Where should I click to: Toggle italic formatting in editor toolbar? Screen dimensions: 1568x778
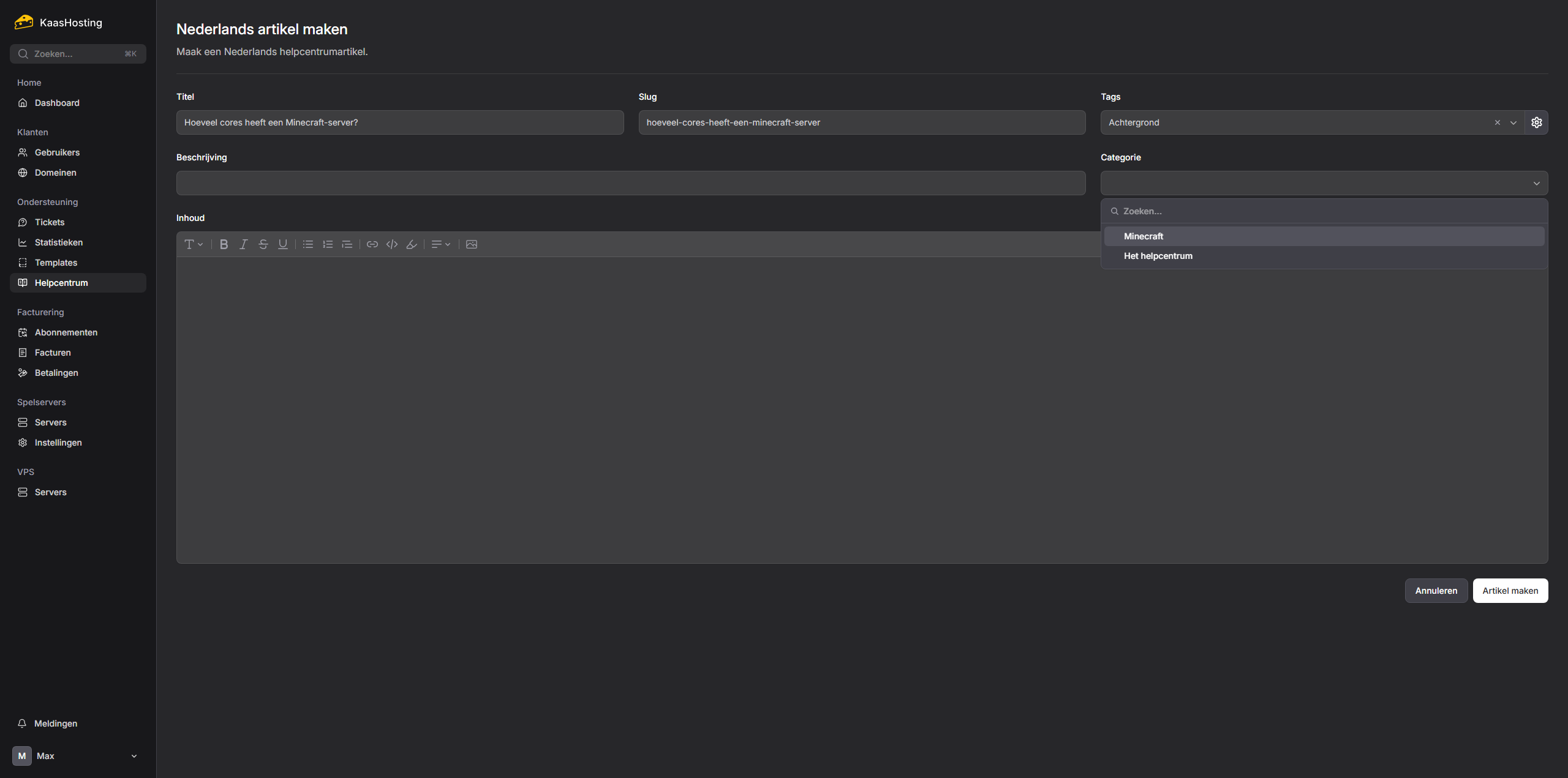(244, 244)
